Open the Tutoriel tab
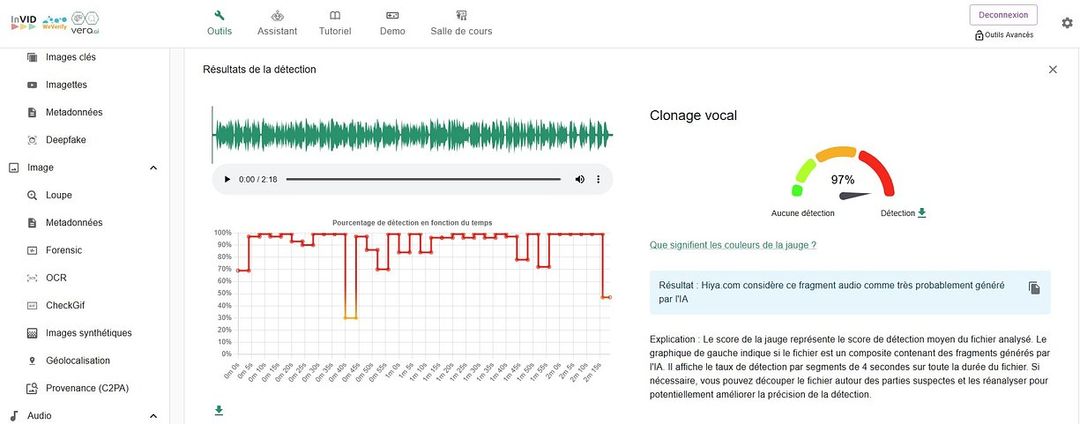The image size is (1080, 424). (334, 23)
